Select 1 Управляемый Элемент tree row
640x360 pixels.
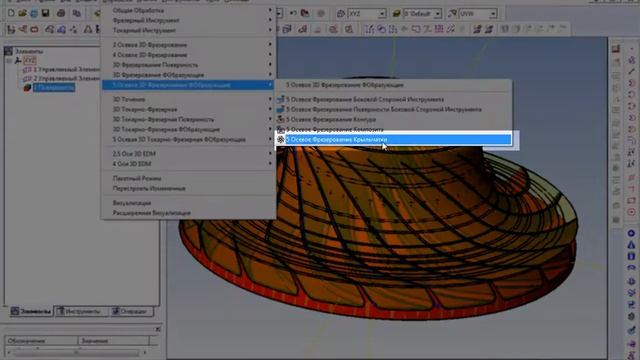pyautogui.click(x=66, y=69)
